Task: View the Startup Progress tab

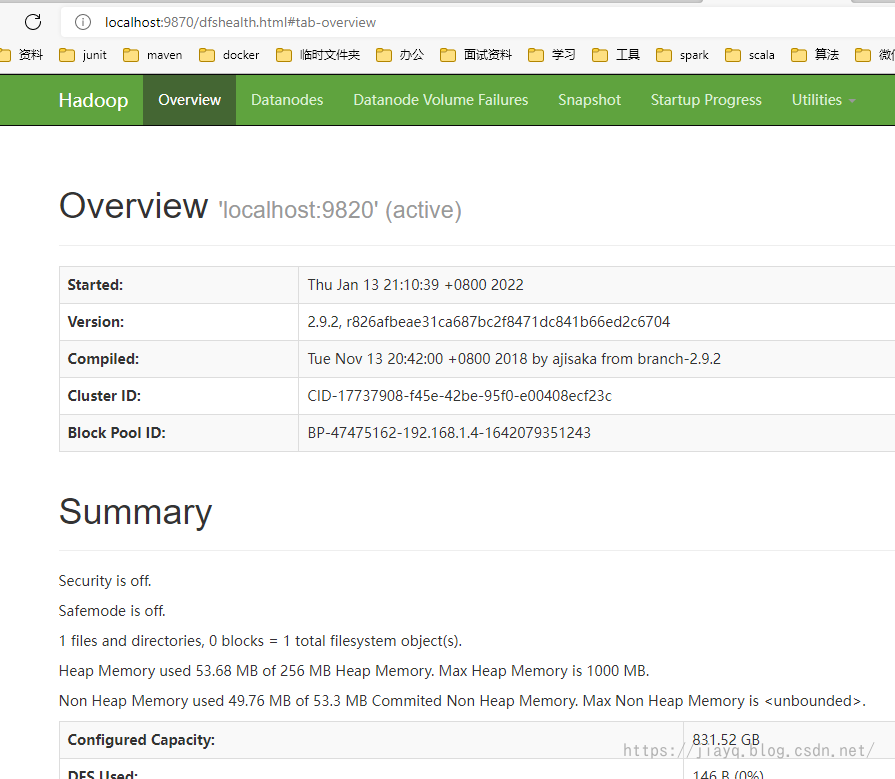Action: pos(706,100)
